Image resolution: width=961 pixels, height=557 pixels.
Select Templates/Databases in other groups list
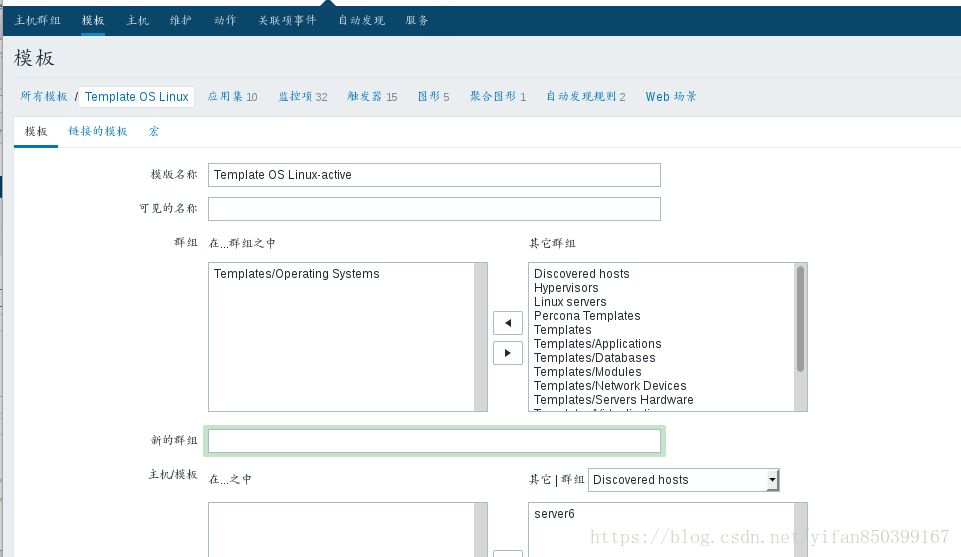click(594, 358)
